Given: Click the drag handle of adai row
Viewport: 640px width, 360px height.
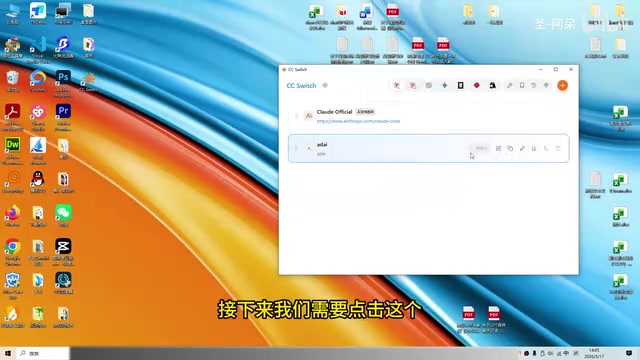Looking at the screenshot, I should (296, 148).
